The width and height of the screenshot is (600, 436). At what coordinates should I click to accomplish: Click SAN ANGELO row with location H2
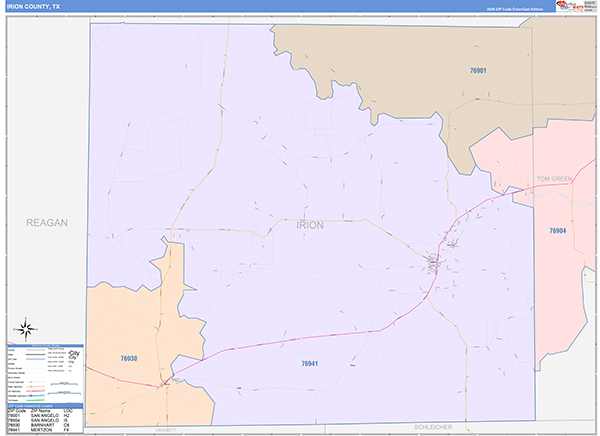click(x=38, y=415)
